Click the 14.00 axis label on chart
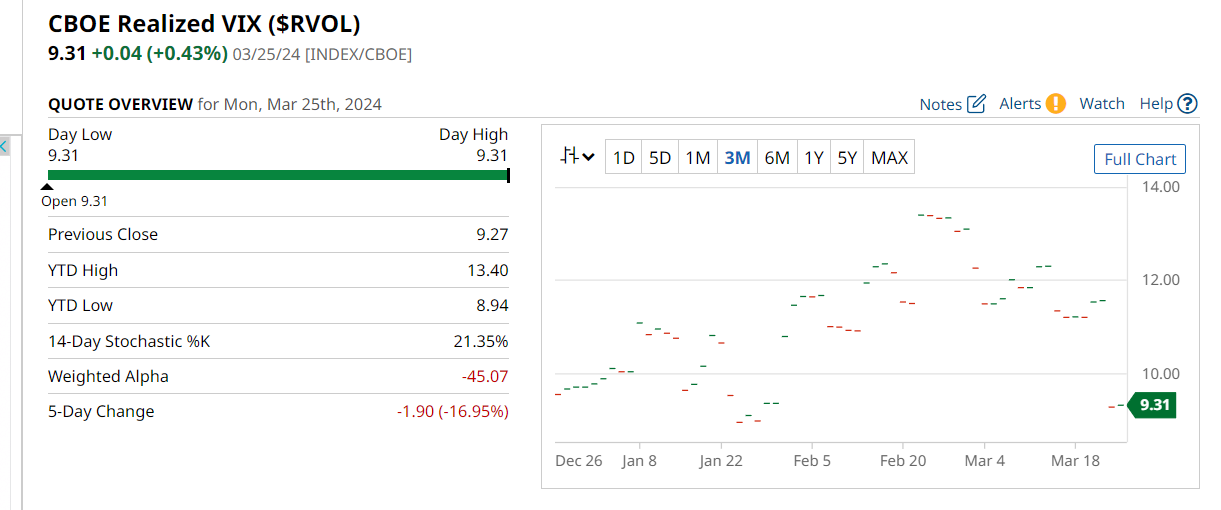Image resolution: width=1221 pixels, height=510 pixels. tap(1160, 187)
